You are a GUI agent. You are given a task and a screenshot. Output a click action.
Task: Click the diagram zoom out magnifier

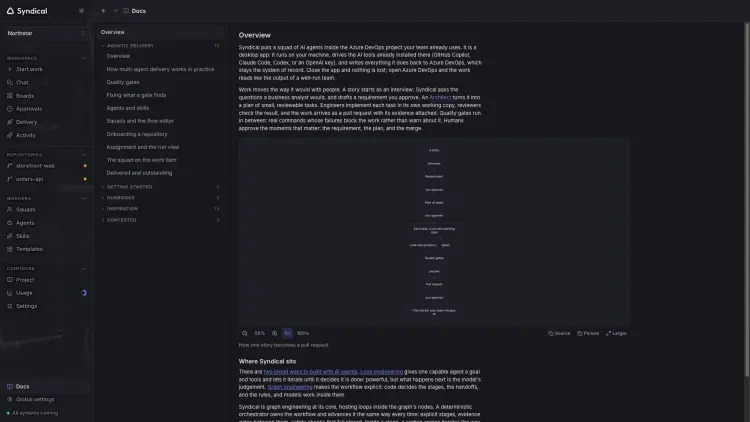click(x=244, y=333)
